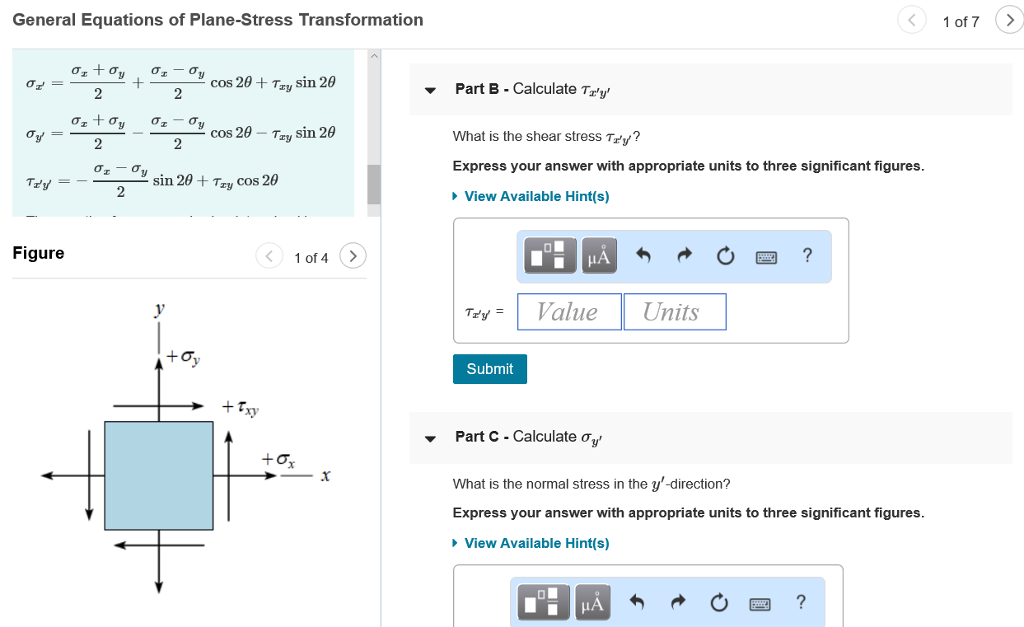
Task: Open the equation templates icon in Part C
Action: (x=542, y=602)
